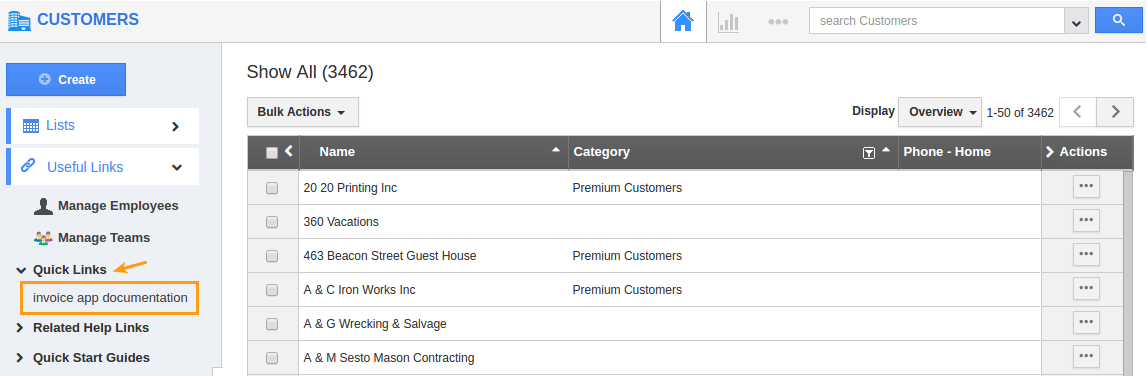The image size is (1147, 376).
Task: Open the reports bar chart icon
Action: tap(729, 21)
